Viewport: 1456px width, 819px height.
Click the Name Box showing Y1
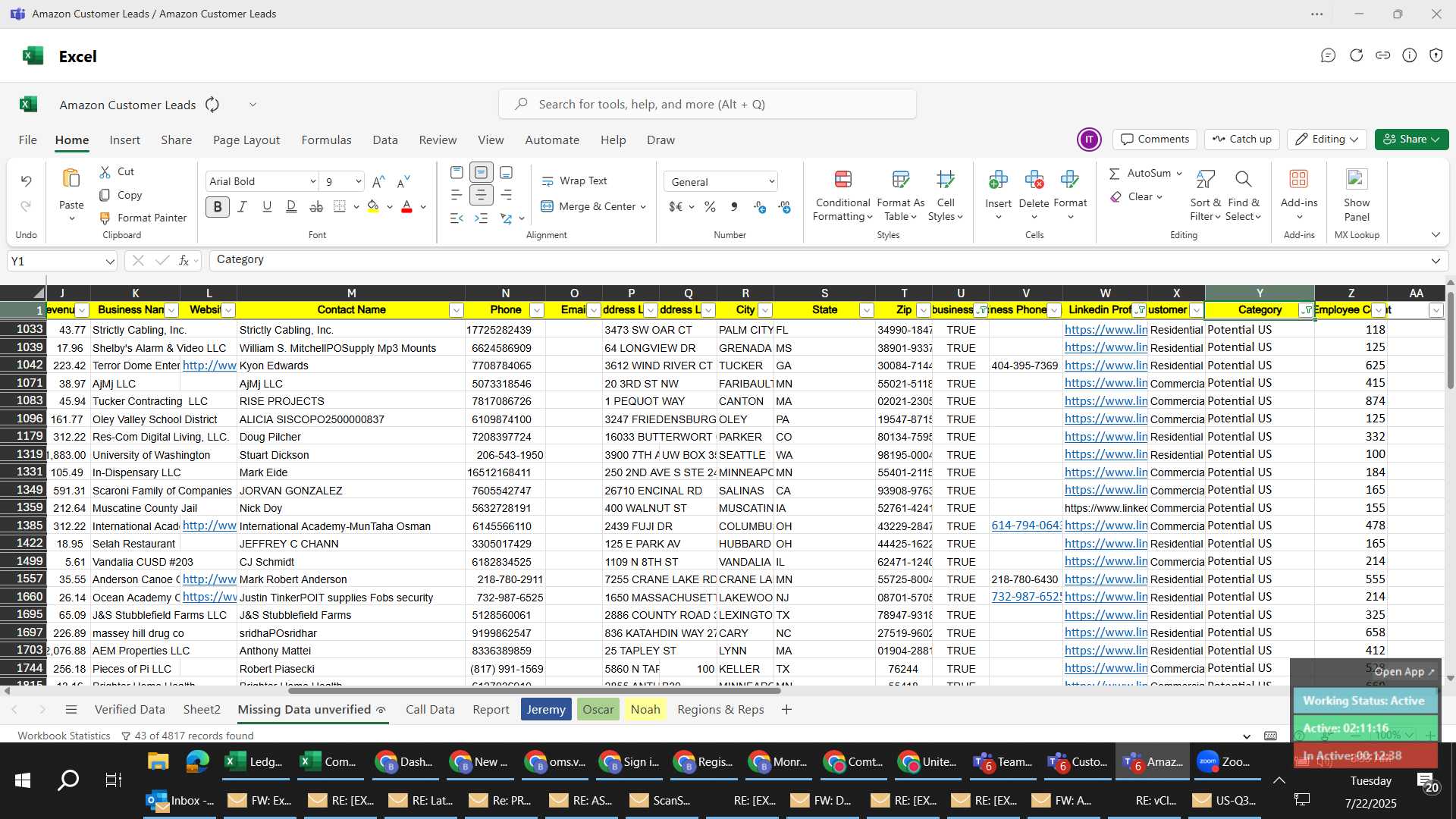point(62,262)
